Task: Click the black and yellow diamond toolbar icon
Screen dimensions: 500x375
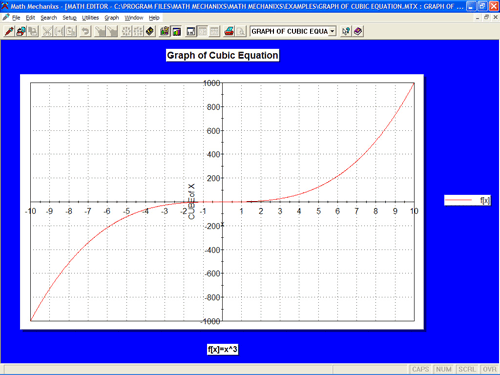Action: [x=150, y=31]
